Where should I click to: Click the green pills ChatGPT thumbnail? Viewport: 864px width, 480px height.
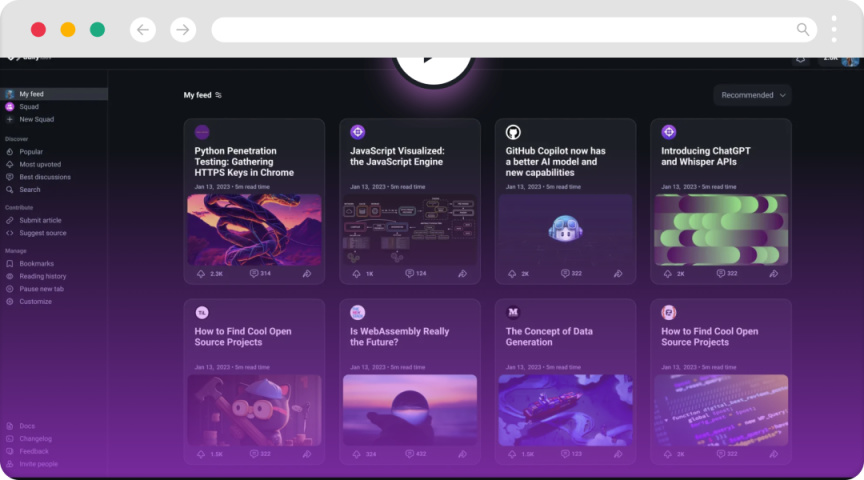(721, 229)
